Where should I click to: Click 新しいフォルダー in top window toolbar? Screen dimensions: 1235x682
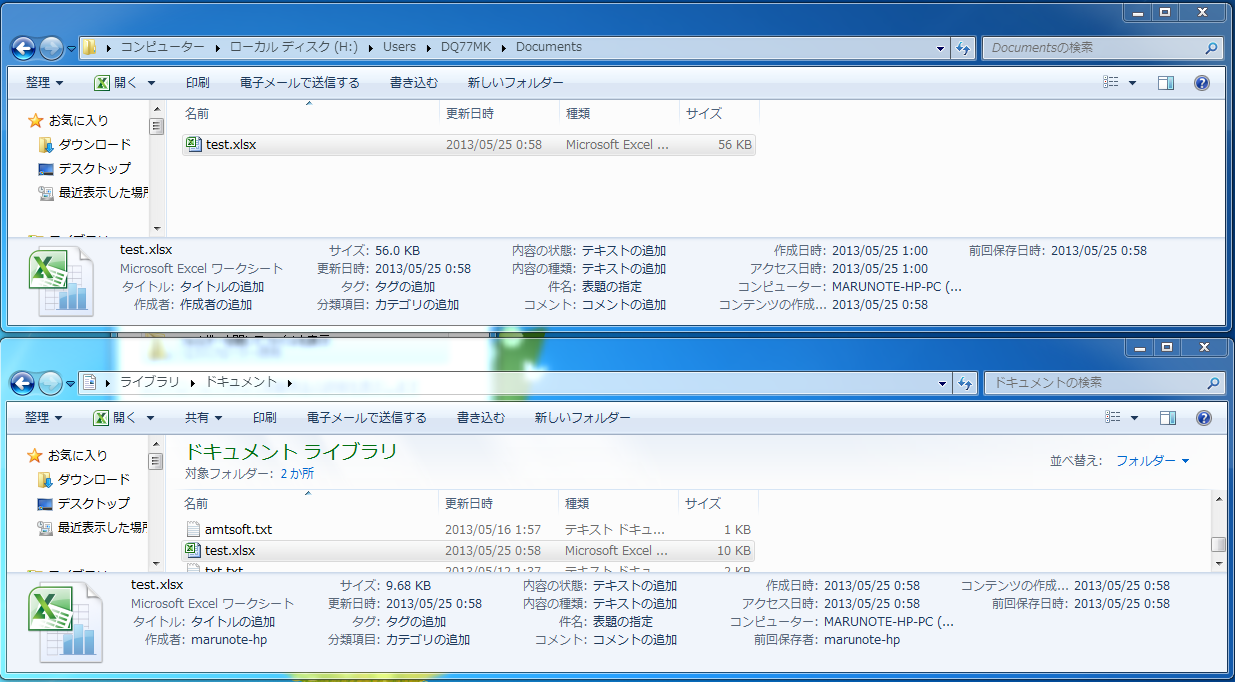point(516,83)
